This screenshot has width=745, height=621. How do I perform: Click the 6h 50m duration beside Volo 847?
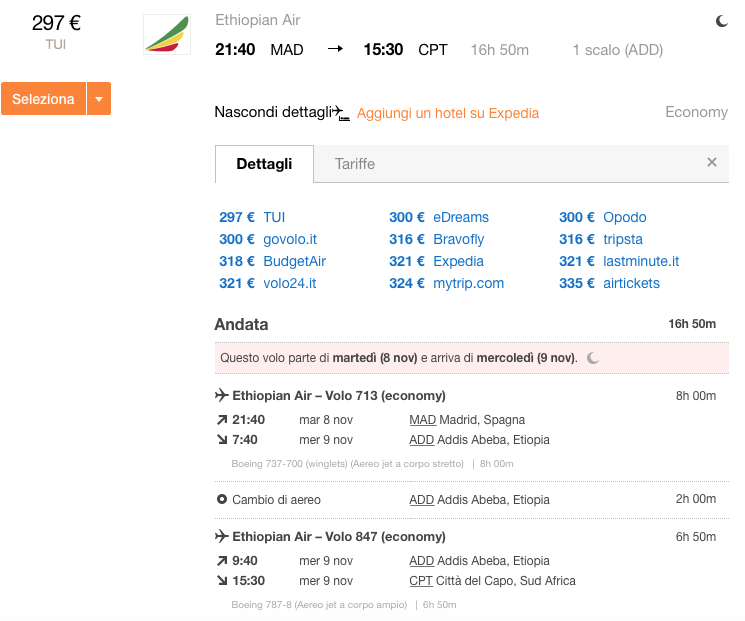(x=696, y=537)
